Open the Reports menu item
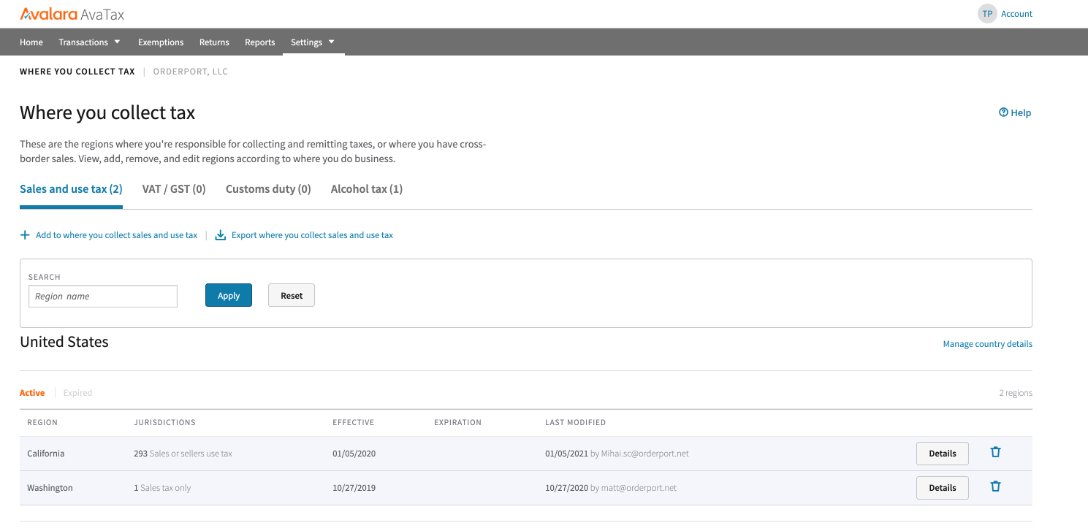The image size is (1088, 531). coord(260,42)
